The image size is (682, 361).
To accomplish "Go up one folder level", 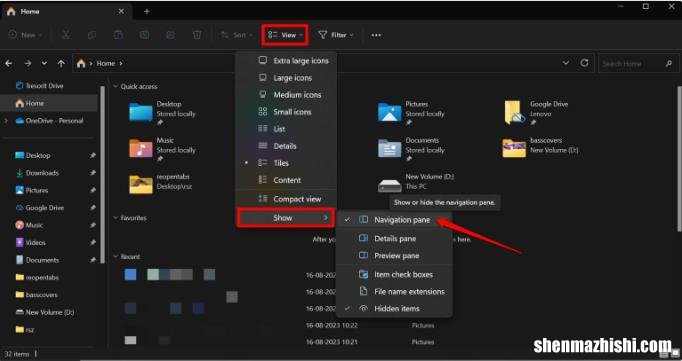I will [x=61, y=64].
